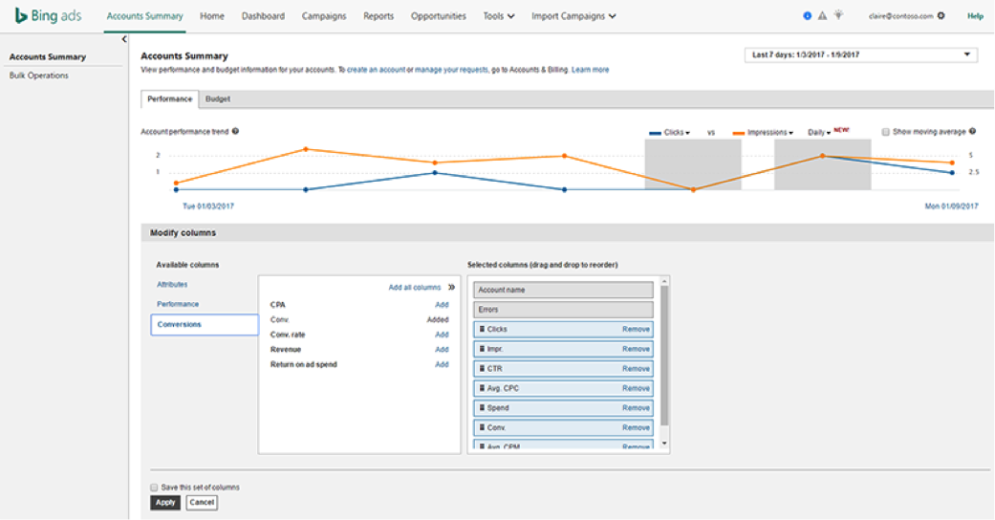
Task: Click selected columns scrollbar thumb
Action: click(664, 356)
